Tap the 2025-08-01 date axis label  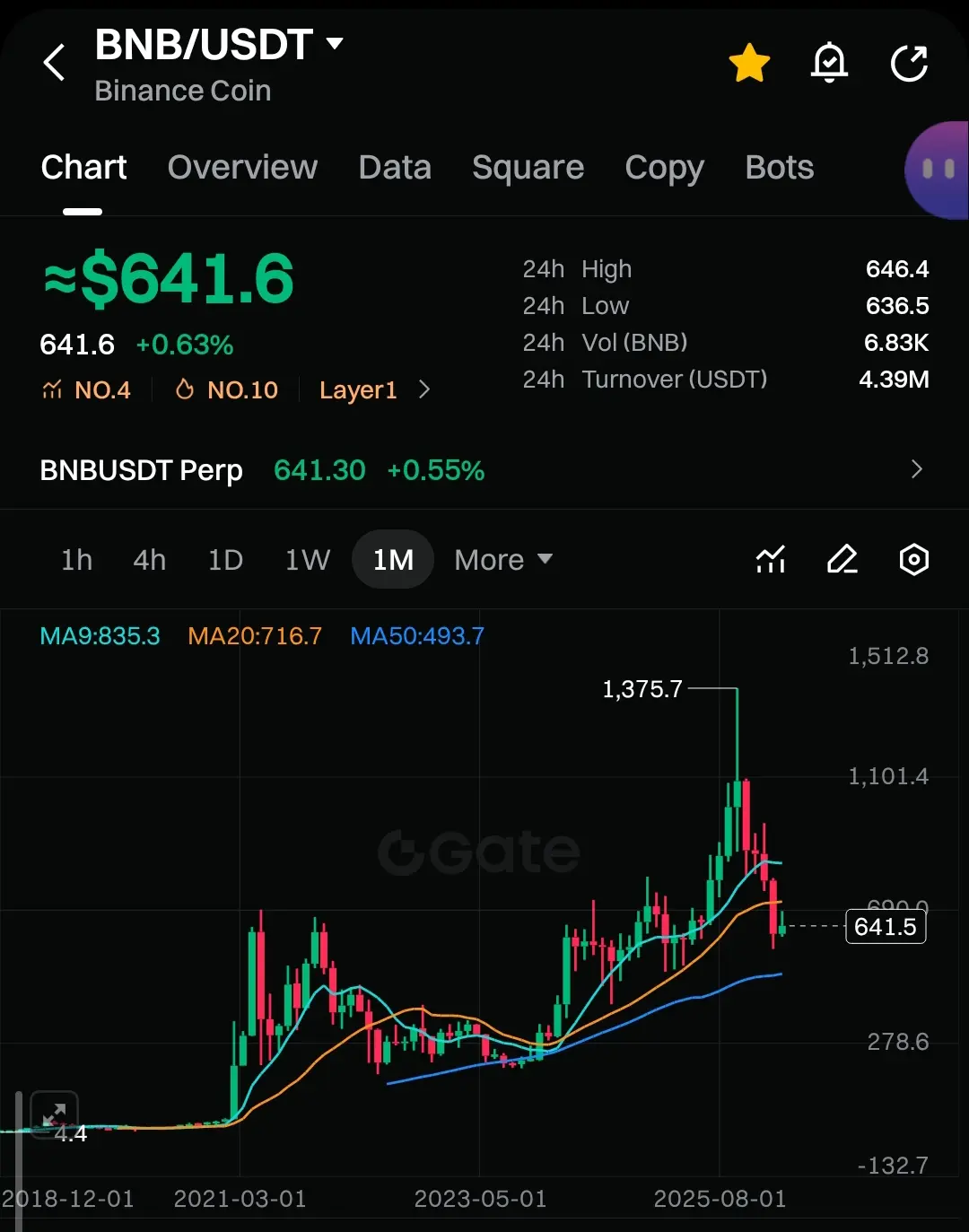tap(720, 1199)
